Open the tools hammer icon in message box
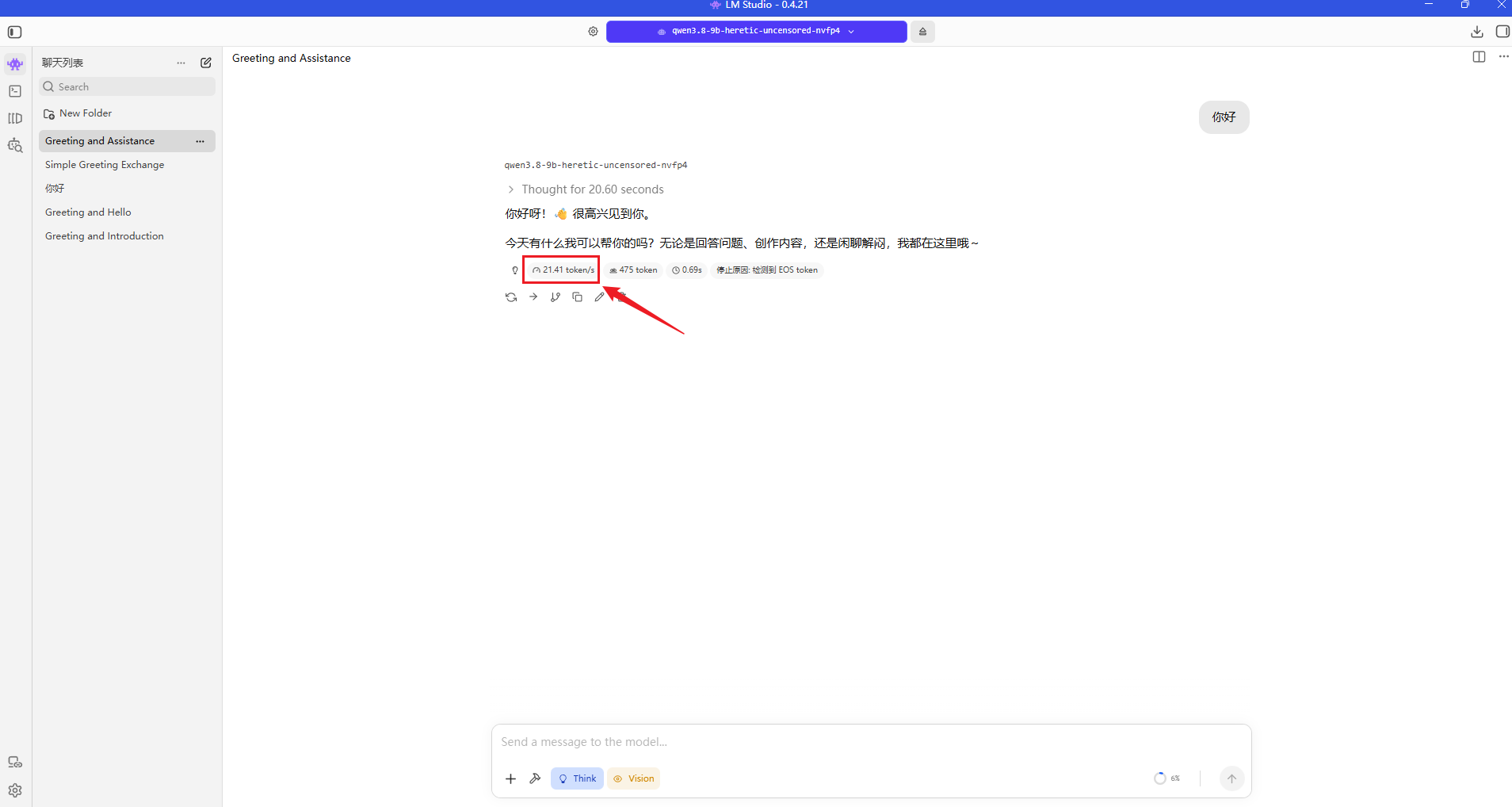Screen dimensions: 1512x807 [x=536, y=778]
